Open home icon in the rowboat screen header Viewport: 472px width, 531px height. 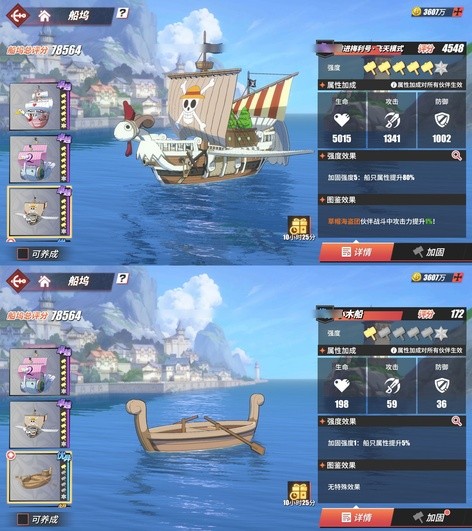pos(44,281)
